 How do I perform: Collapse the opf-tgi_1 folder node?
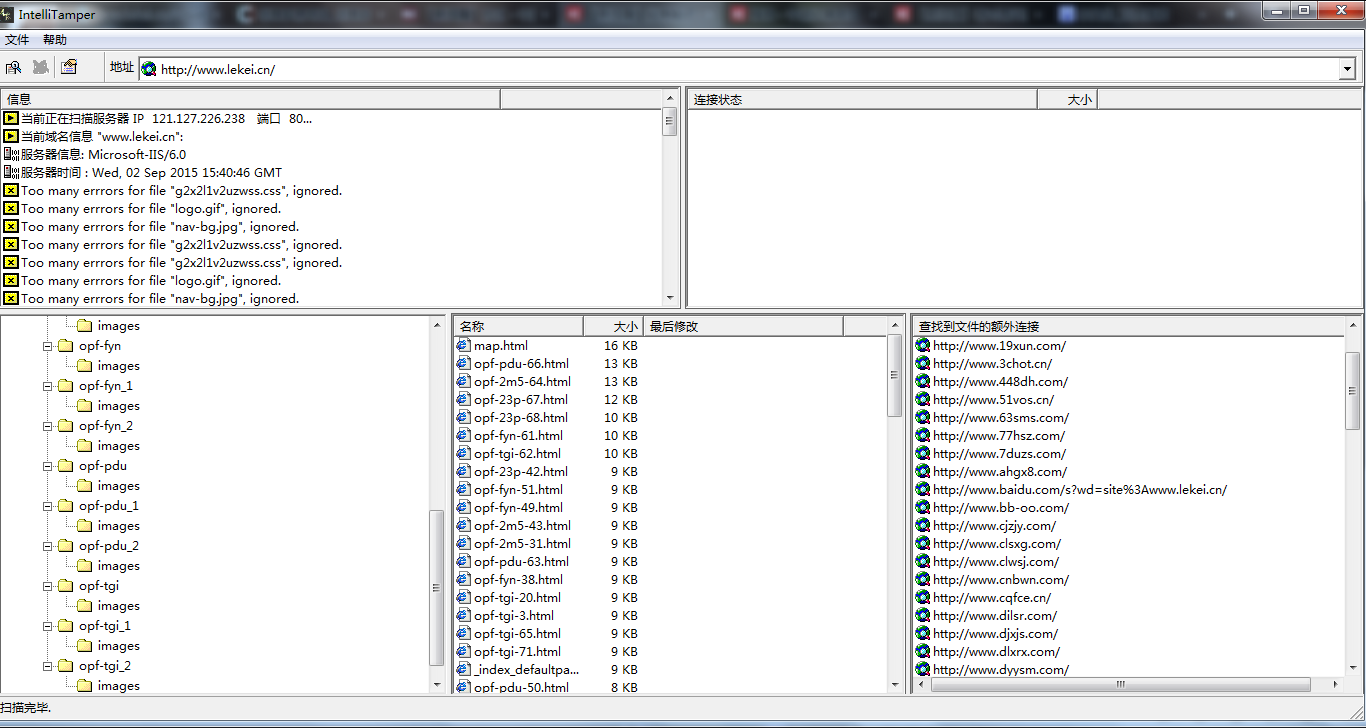coord(47,626)
